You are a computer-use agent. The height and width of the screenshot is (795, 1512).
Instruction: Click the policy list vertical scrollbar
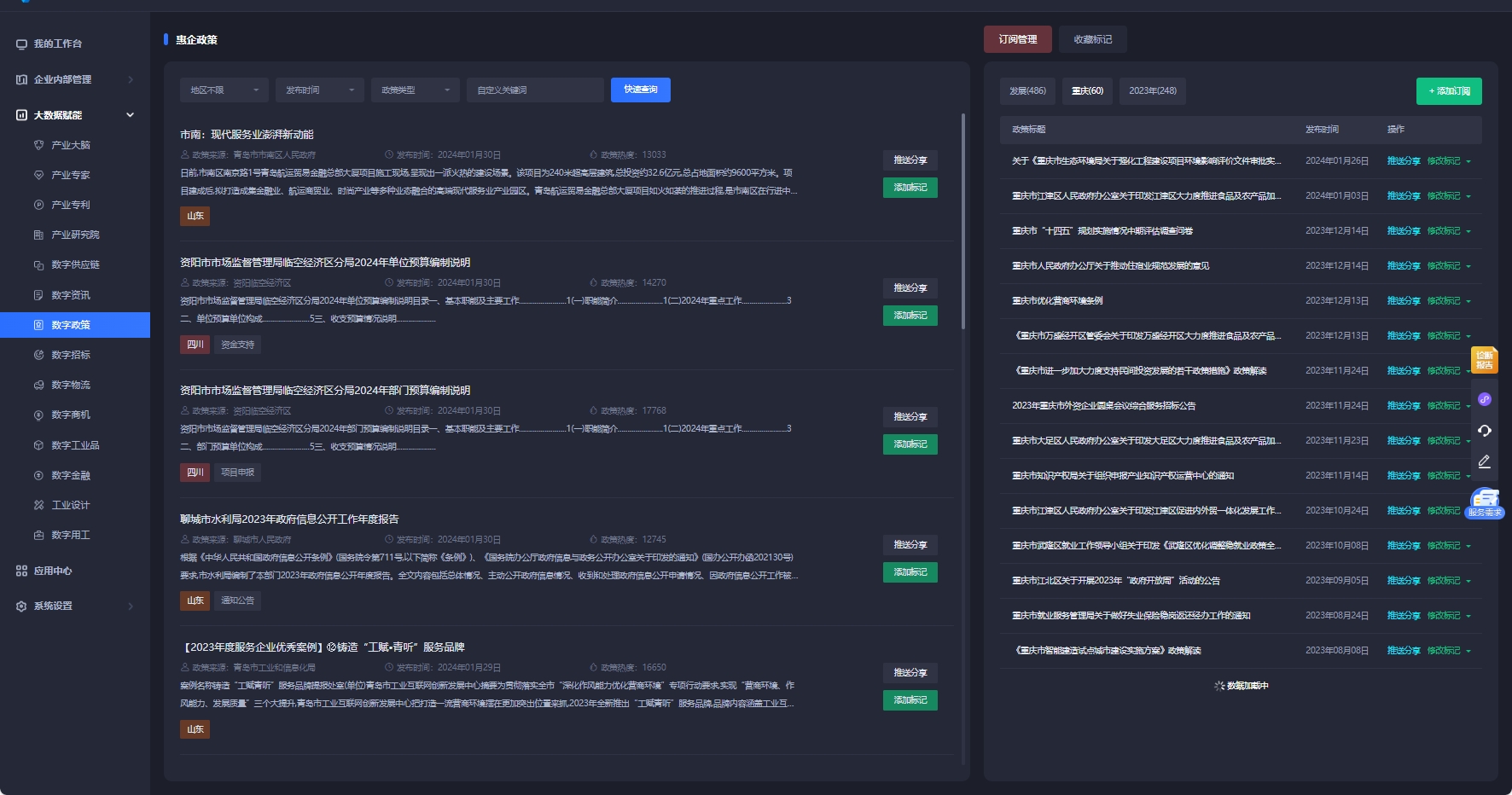pyautogui.click(x=963, y=222)
